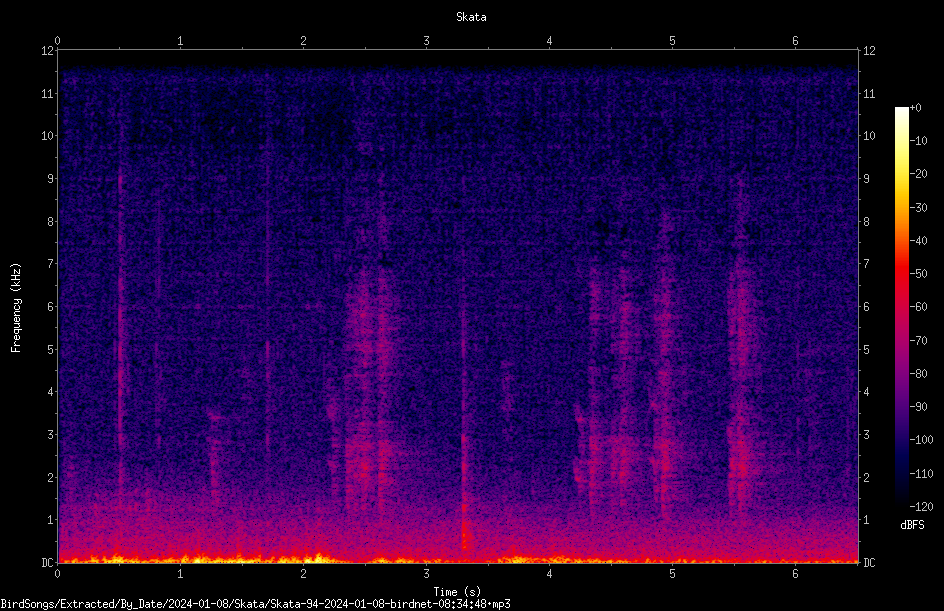Click the dBFS label under the color scale
Viewport: 944px width, 611px height.
(x=912, y=525)
